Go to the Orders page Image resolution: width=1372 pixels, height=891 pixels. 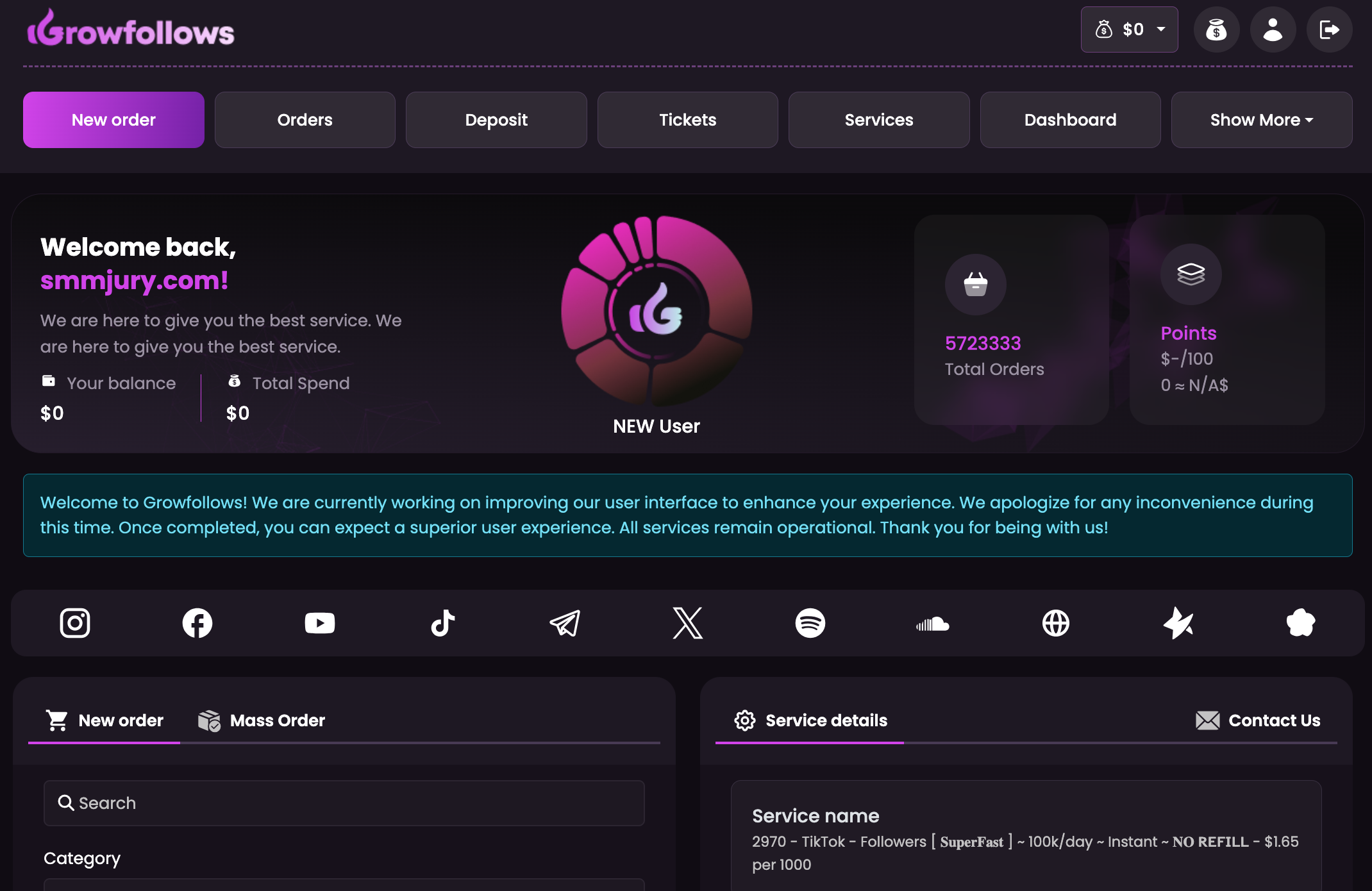pyautogui.click(x=305, y=120)
